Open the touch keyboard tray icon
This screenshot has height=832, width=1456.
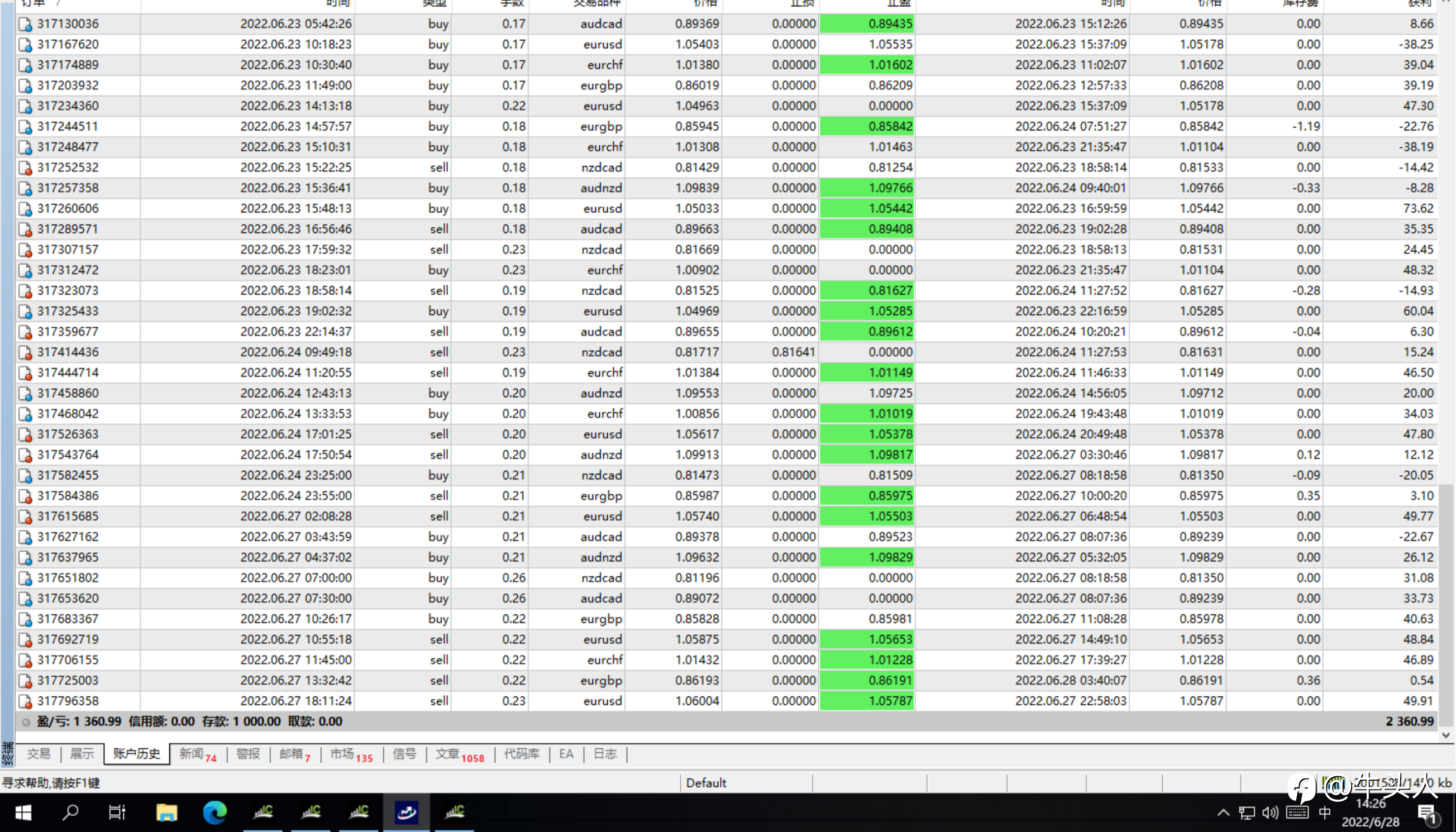[1297, 812]
